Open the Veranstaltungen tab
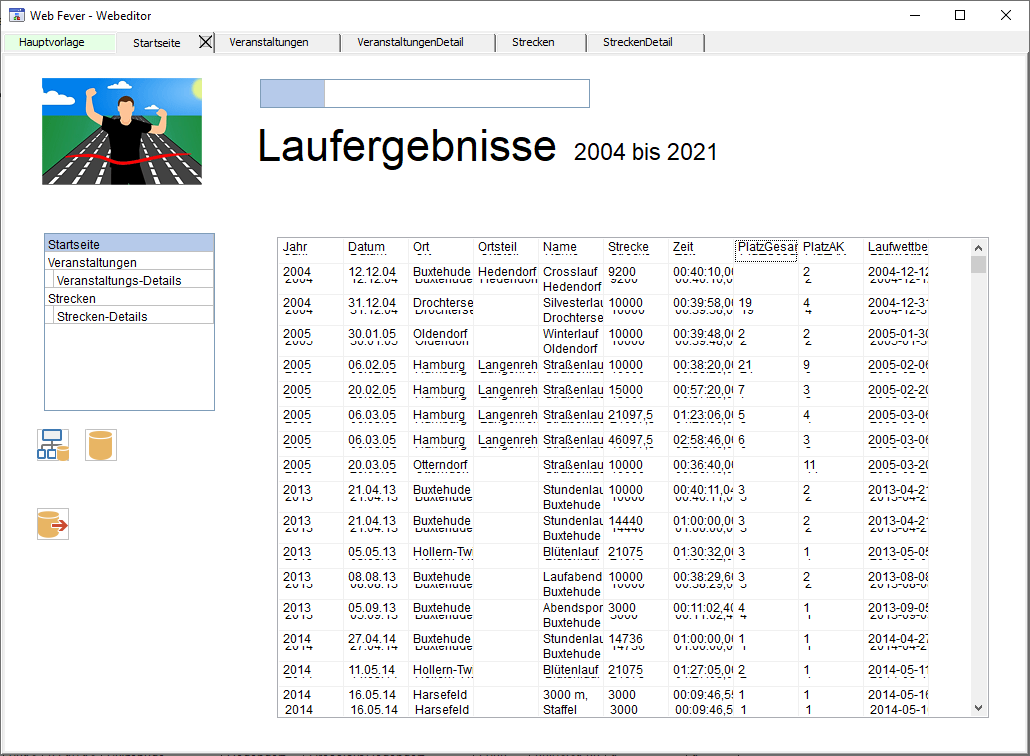This screenshot has height=756, width=1030. (x=269, y=42)
